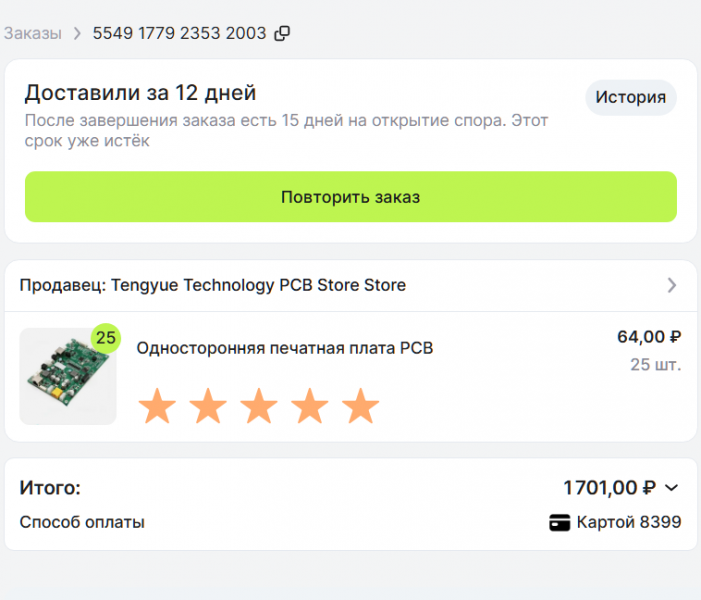The height and width of the screenshot is (600, 701).
Task: Click the breadcrumb separator arrow
Action: click(77, 33)
